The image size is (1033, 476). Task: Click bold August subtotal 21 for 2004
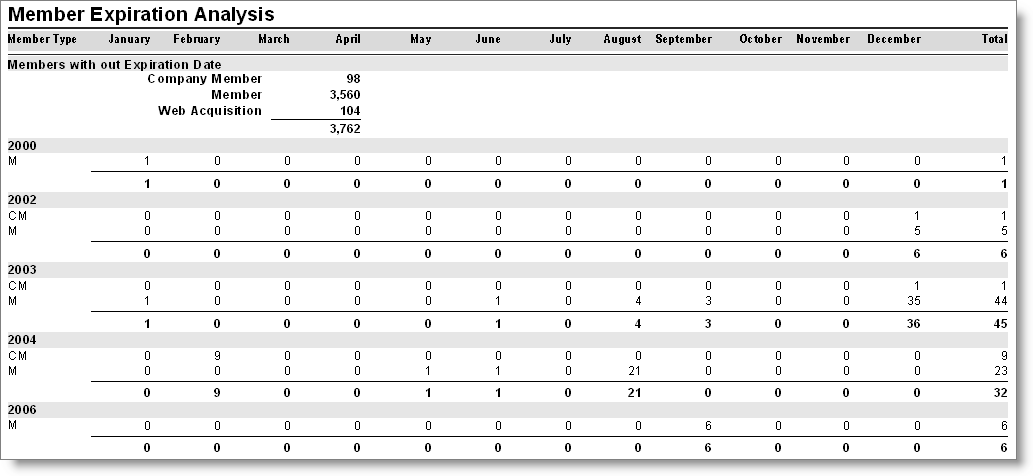[x=634, y=393]
